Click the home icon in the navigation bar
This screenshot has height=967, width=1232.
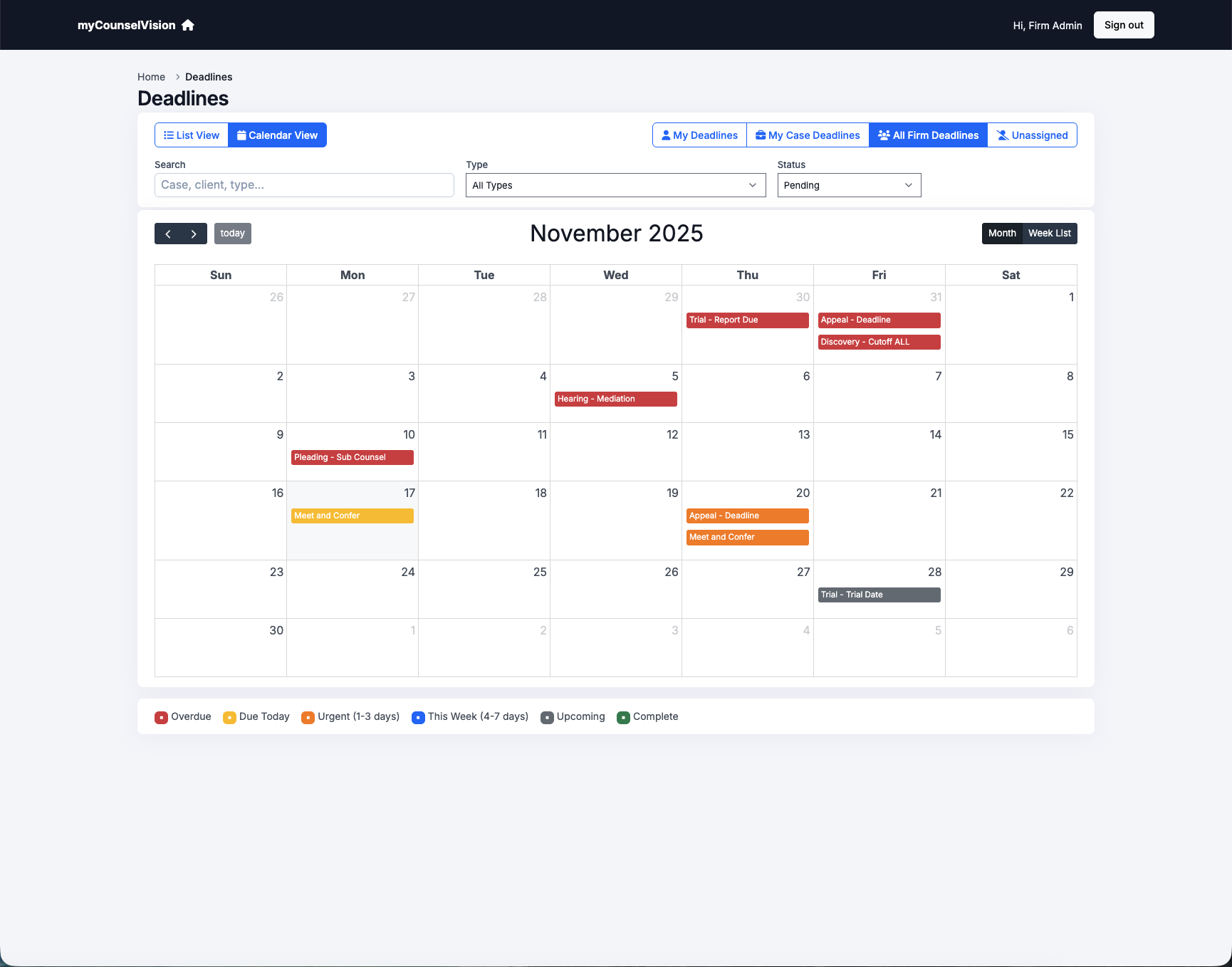tap(187, 25)
